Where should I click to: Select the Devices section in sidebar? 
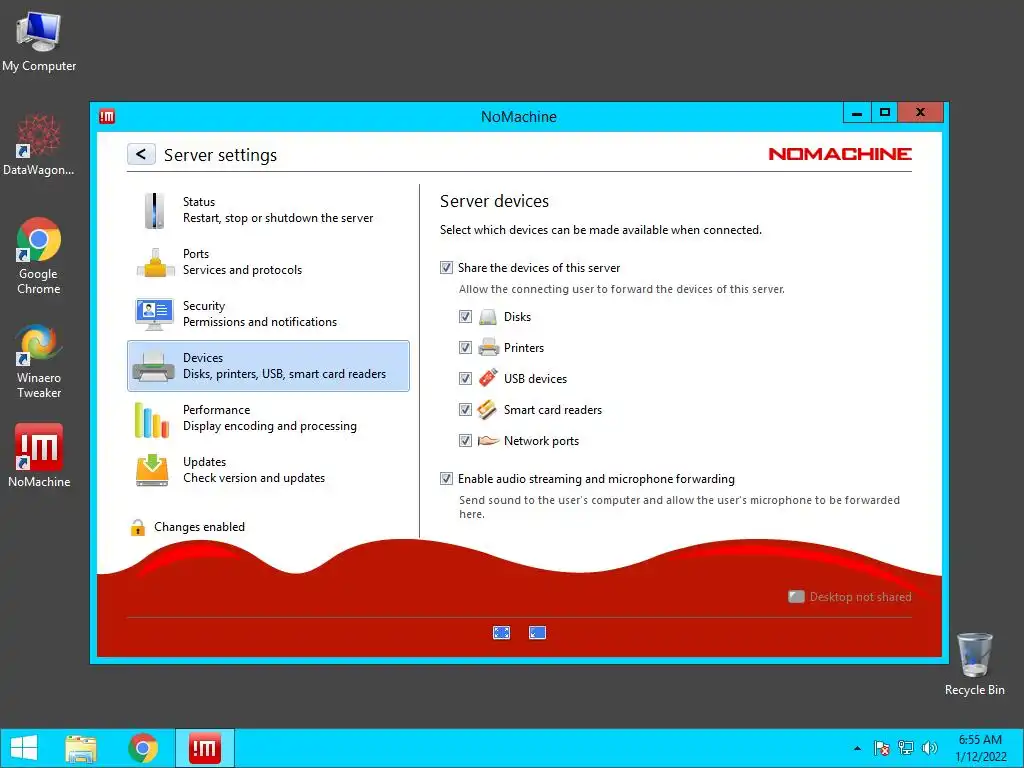point(268,366)
